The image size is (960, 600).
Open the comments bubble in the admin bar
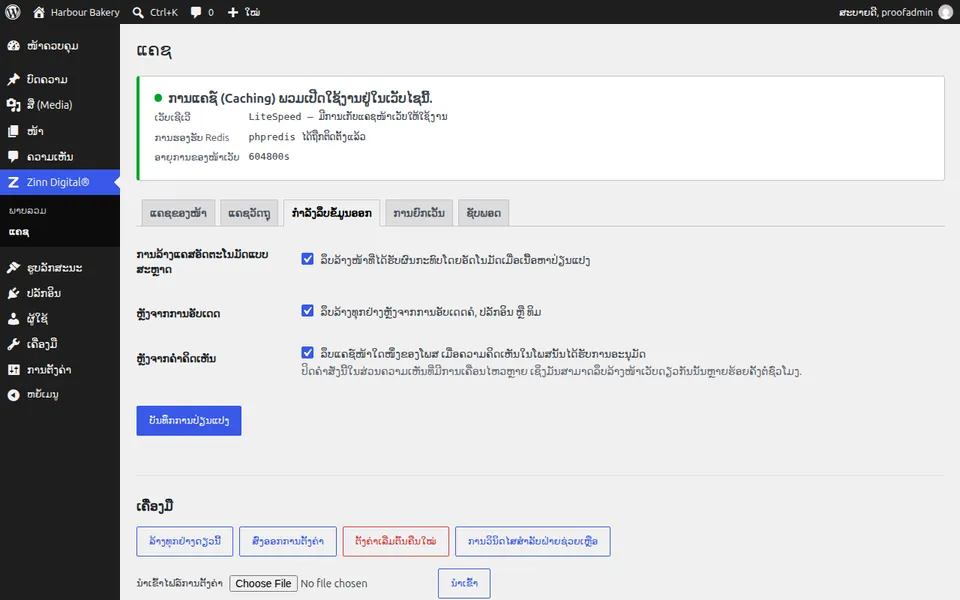click(x=196, y=12)
